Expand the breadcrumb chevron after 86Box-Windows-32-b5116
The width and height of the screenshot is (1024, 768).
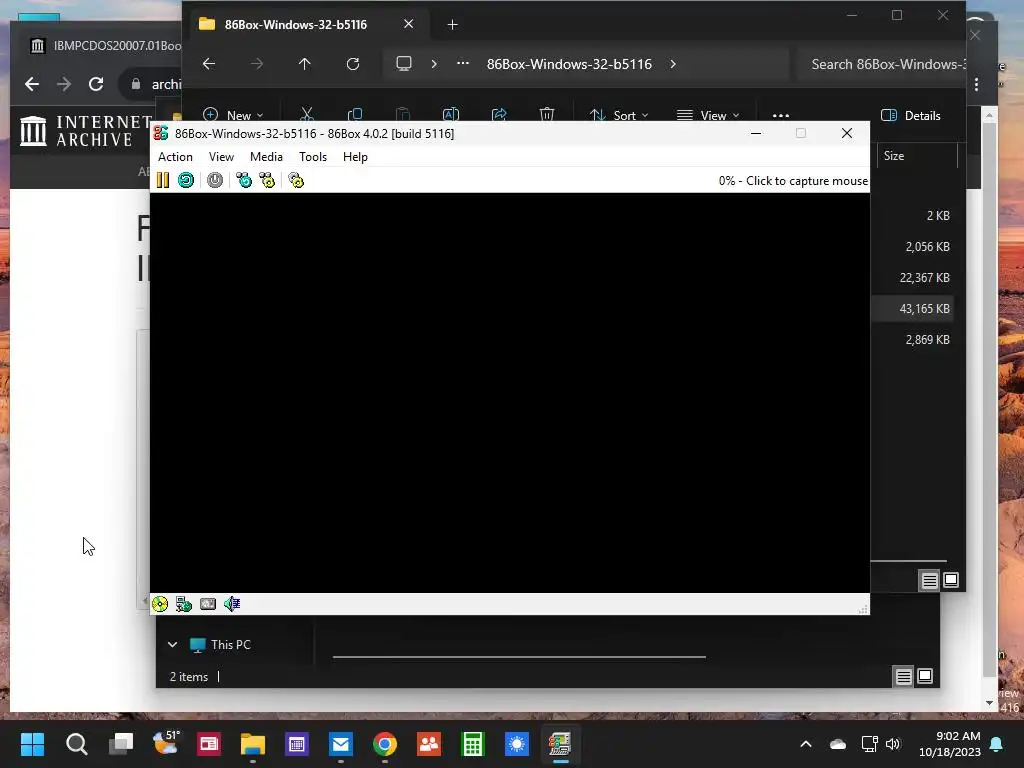pos(673,64)
